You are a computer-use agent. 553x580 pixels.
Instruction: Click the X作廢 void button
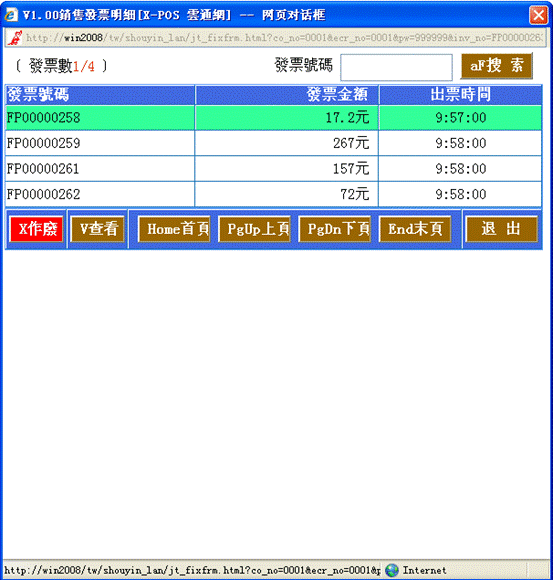pyautogui.click(x=37, y=229)
